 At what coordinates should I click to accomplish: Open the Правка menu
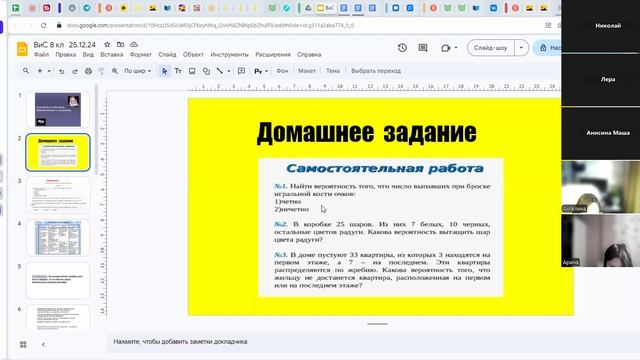(x=66, y=55)
